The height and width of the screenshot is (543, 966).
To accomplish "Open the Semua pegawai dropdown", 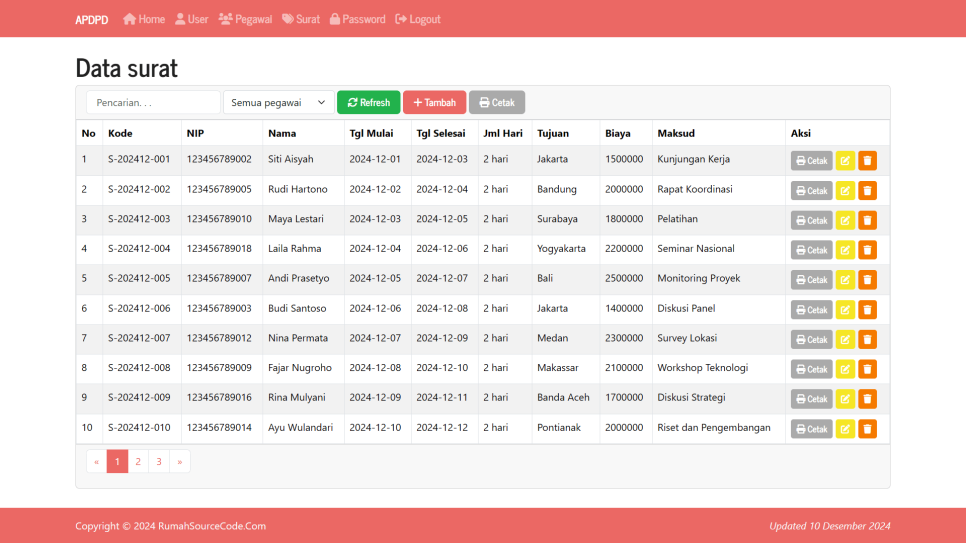I will pyautogui.click(x=279, y=102).
